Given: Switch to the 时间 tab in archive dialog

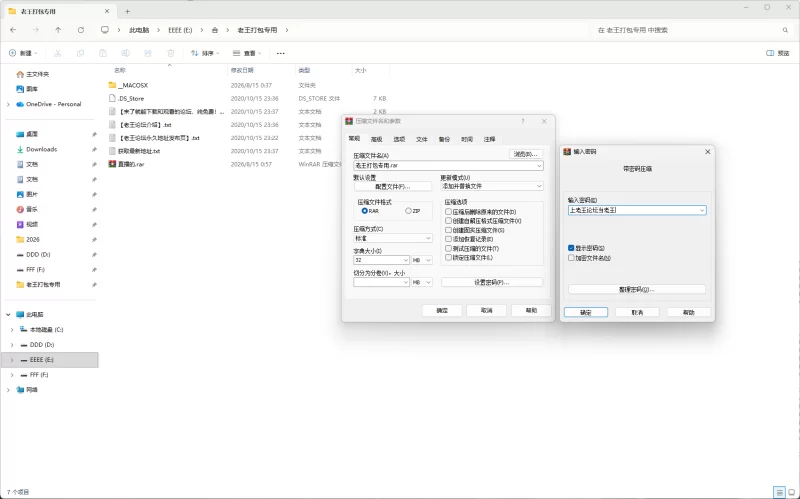Looking at the screenshot, I should click(x=467, y=139).
